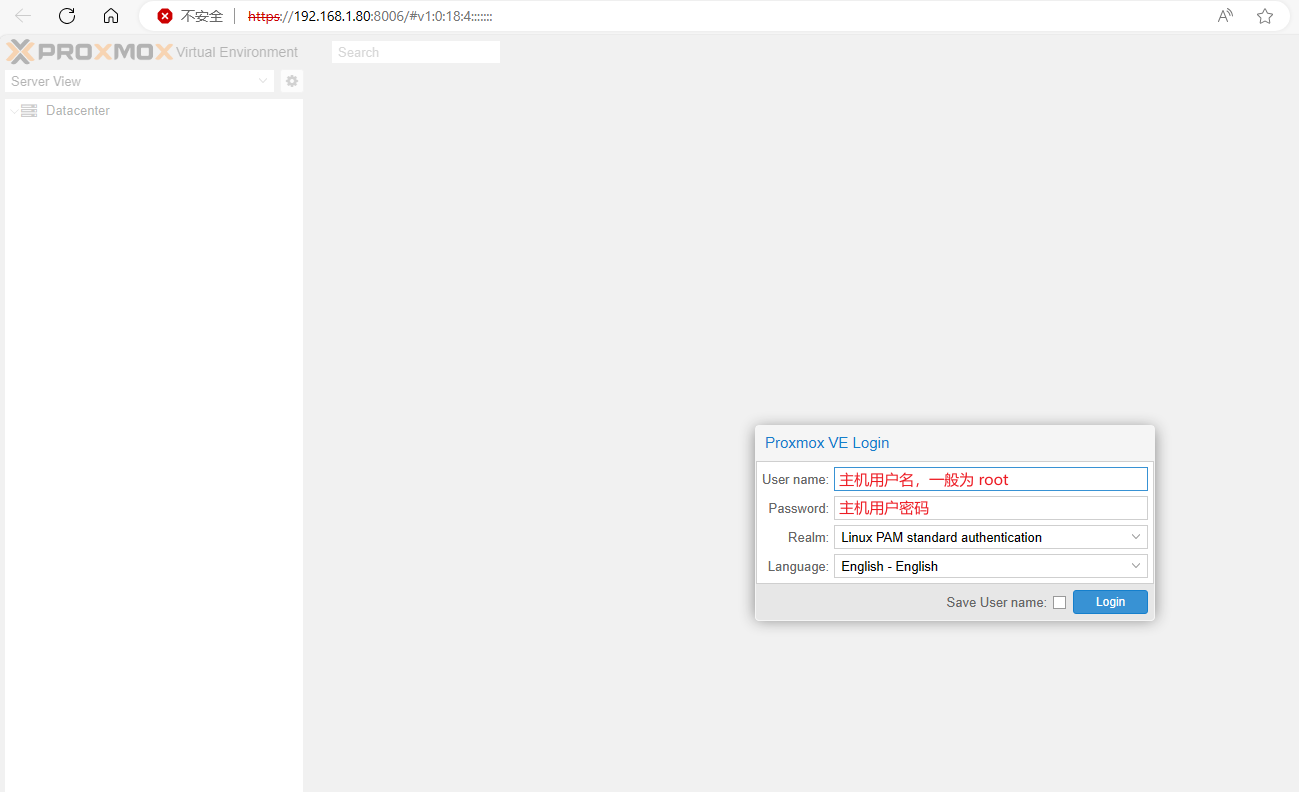
Task: Select Datacenter in the server tree
Action: (x=77, y=111)
